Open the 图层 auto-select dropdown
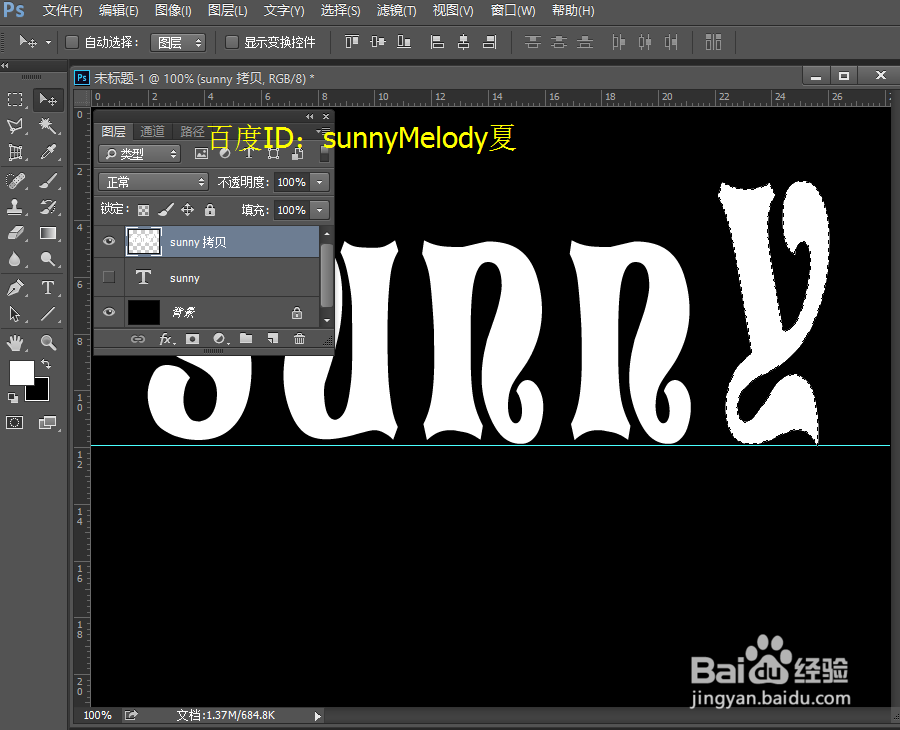Image resolution: width=900 pixels, height=730 pixels. pyautogui.click(x=178, y=42)
